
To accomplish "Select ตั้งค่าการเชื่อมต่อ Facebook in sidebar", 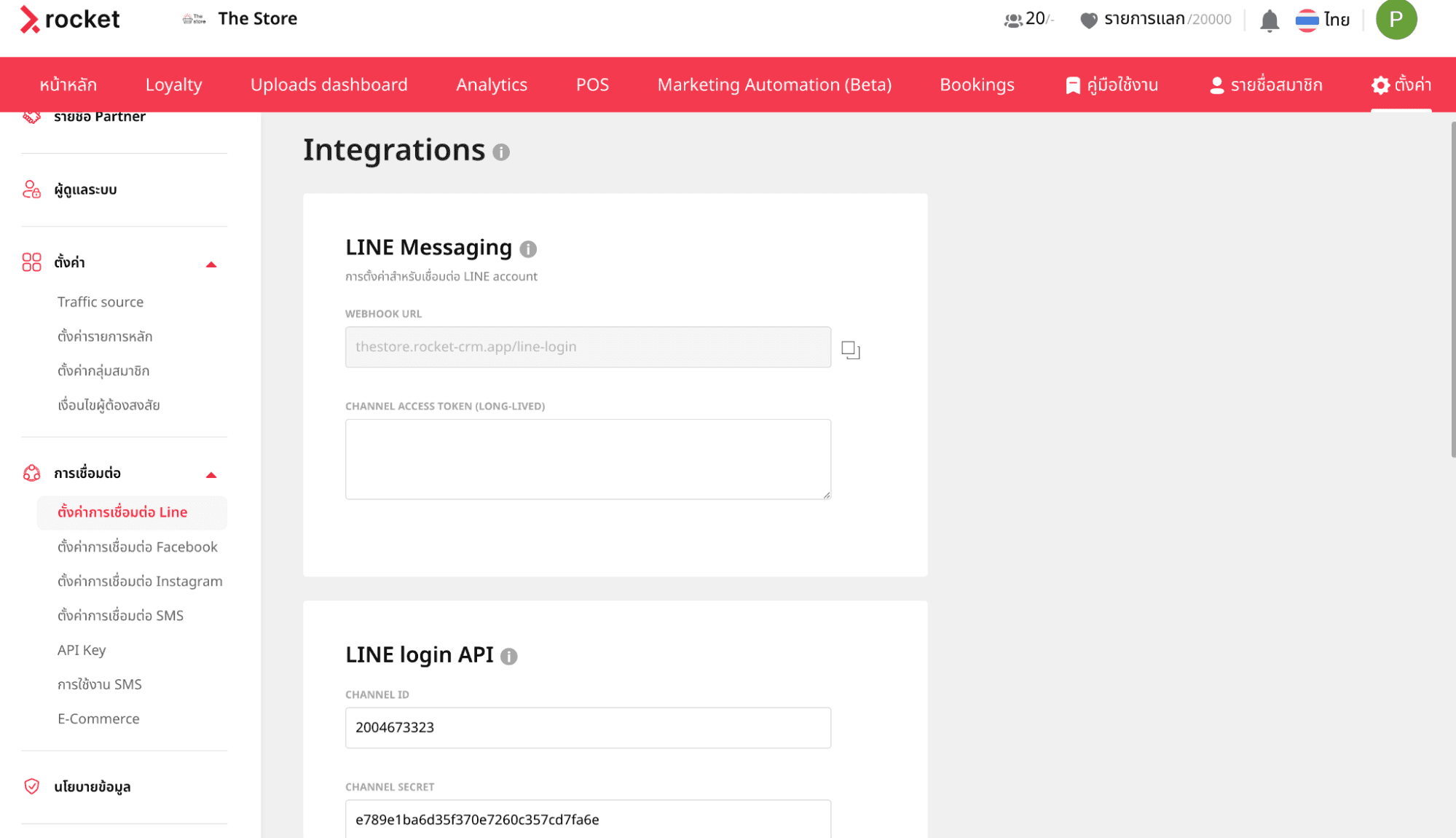I will pyautogui.click(x=137, y=547).
